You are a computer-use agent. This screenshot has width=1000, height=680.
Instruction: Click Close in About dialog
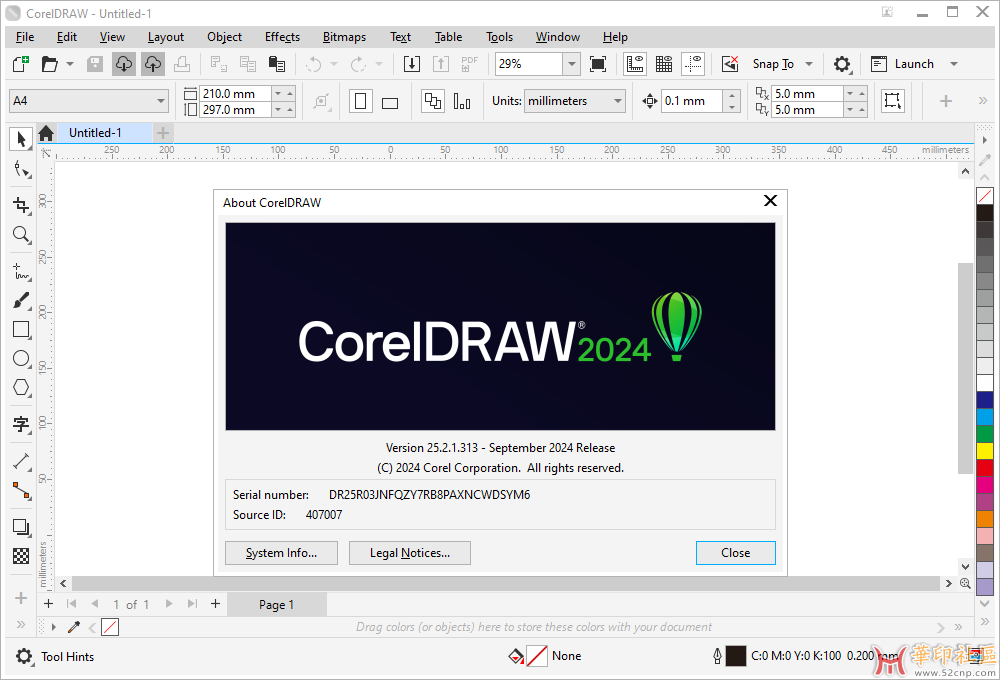pyautogui.click(x=735, y=553)
